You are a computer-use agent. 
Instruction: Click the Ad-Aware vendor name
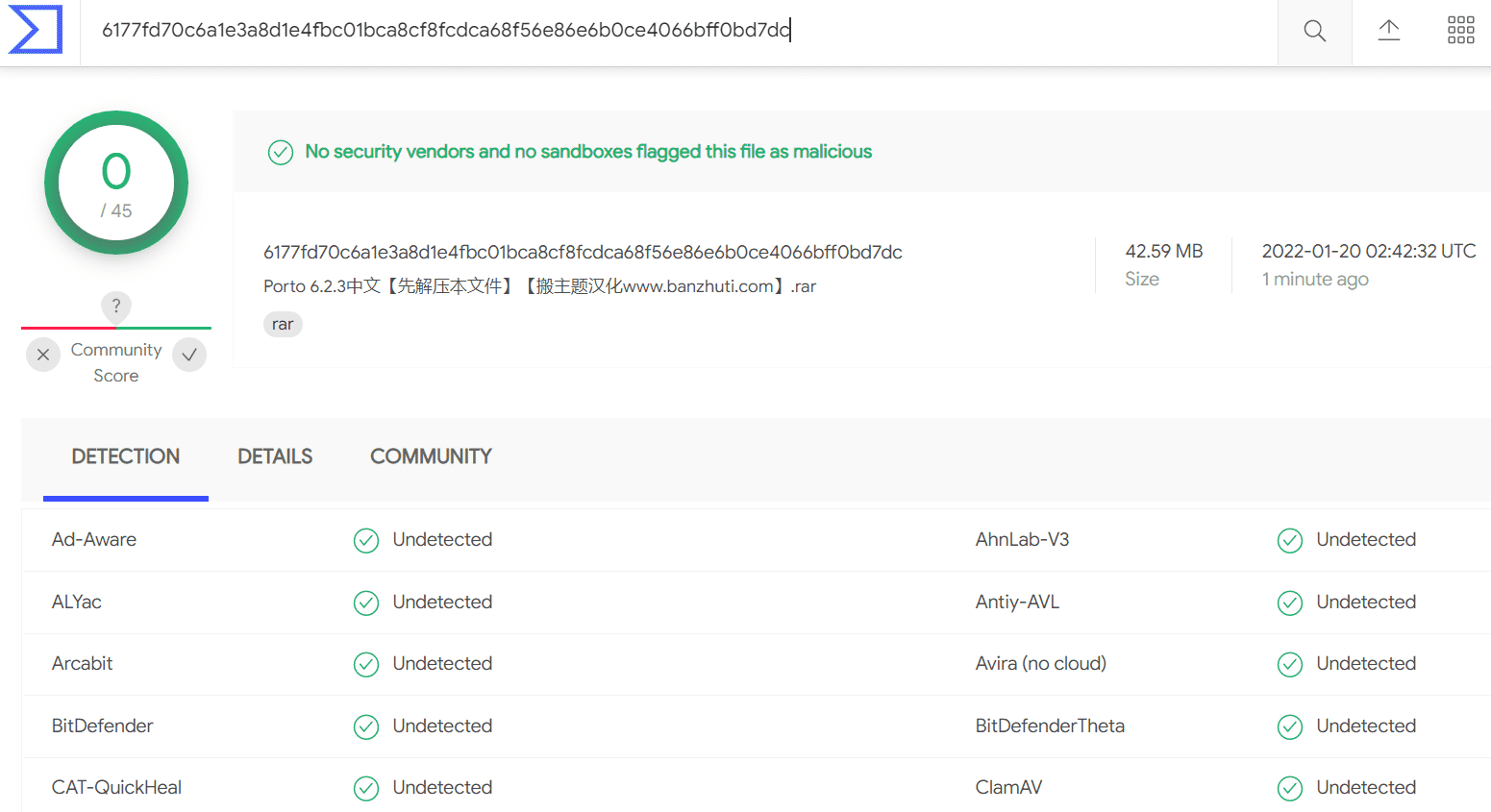94,539
